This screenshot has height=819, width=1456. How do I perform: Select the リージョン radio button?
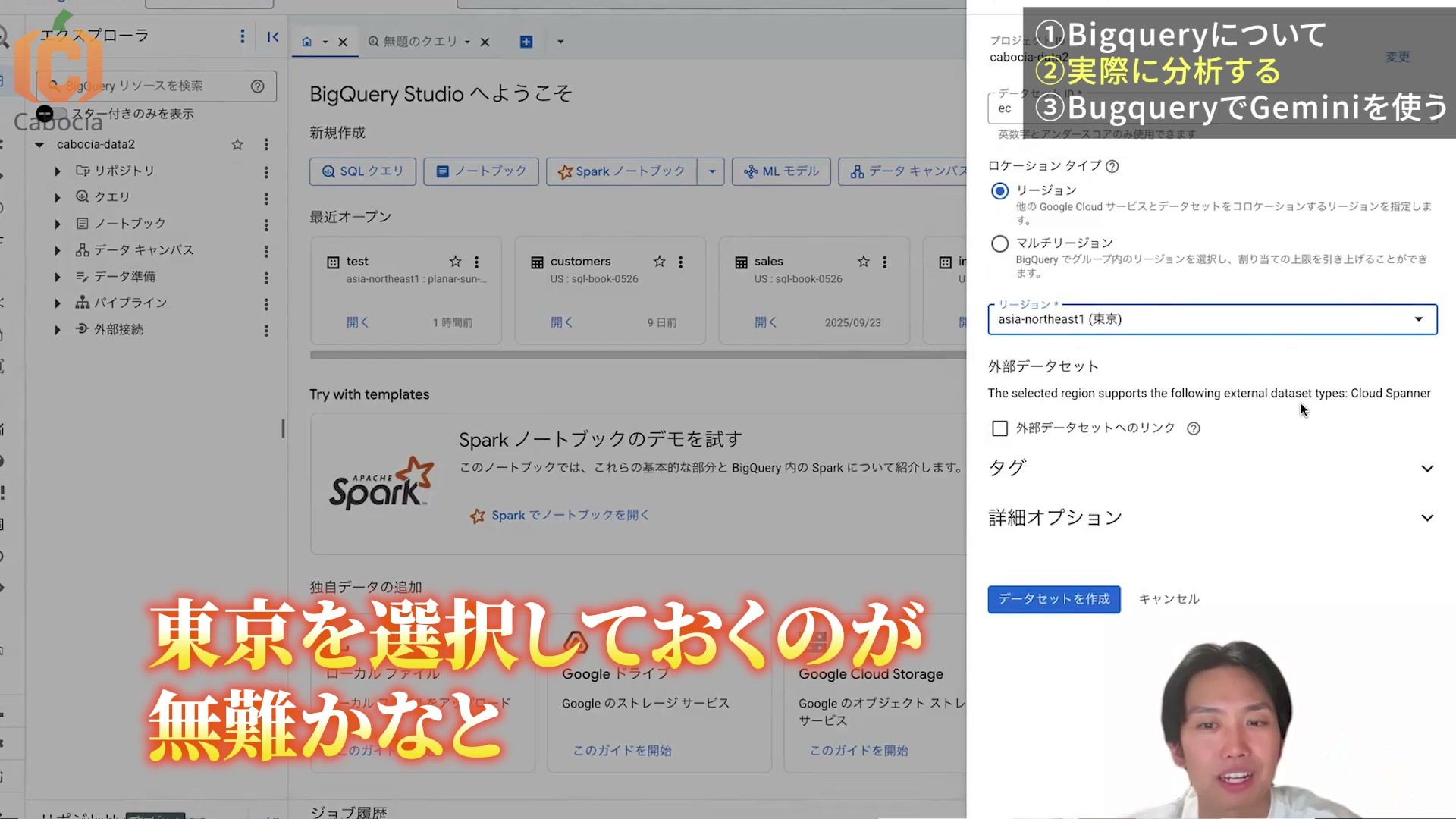tap(999, 191)
